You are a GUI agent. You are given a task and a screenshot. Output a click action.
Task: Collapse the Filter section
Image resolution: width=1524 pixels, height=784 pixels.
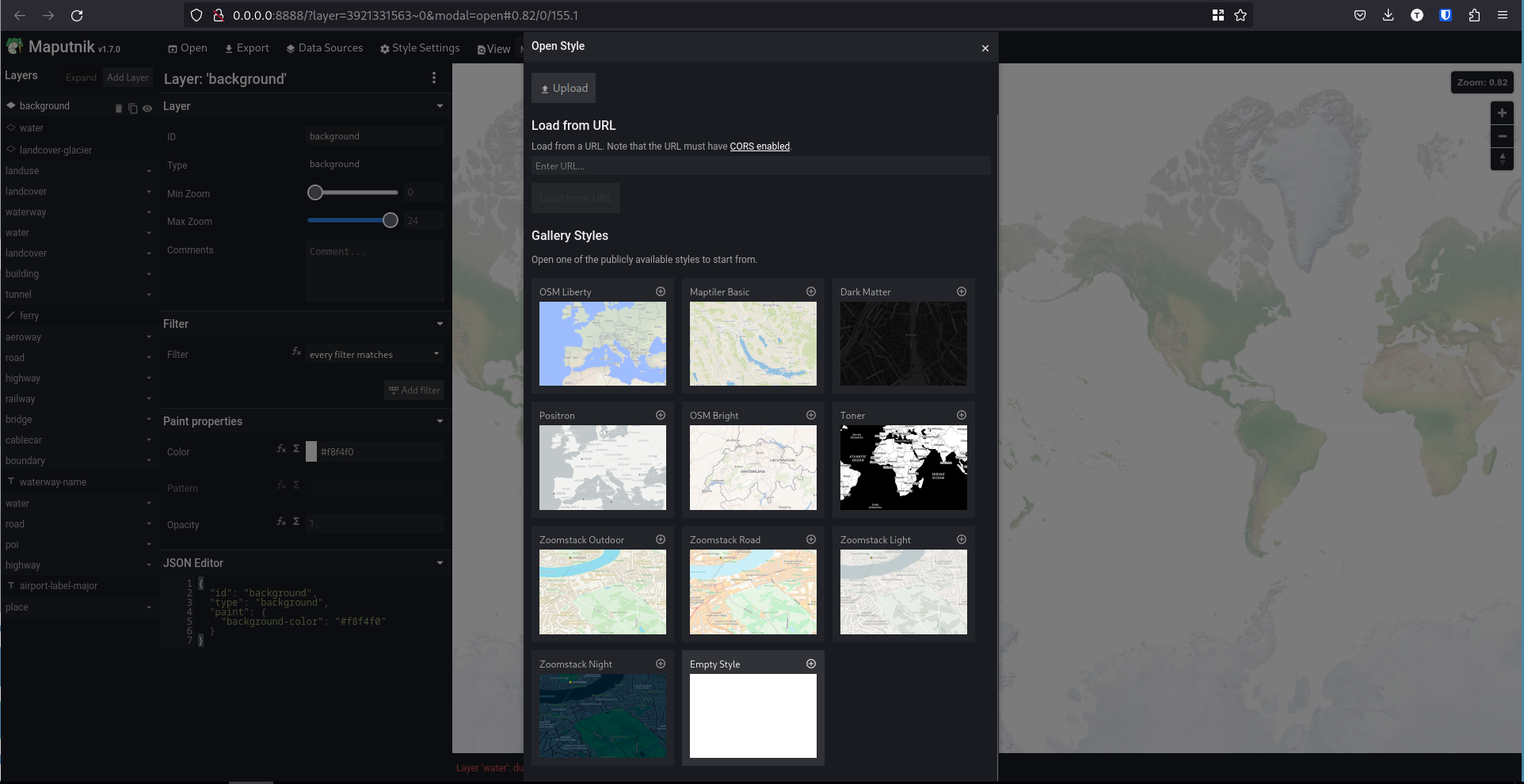coord(440,324)
